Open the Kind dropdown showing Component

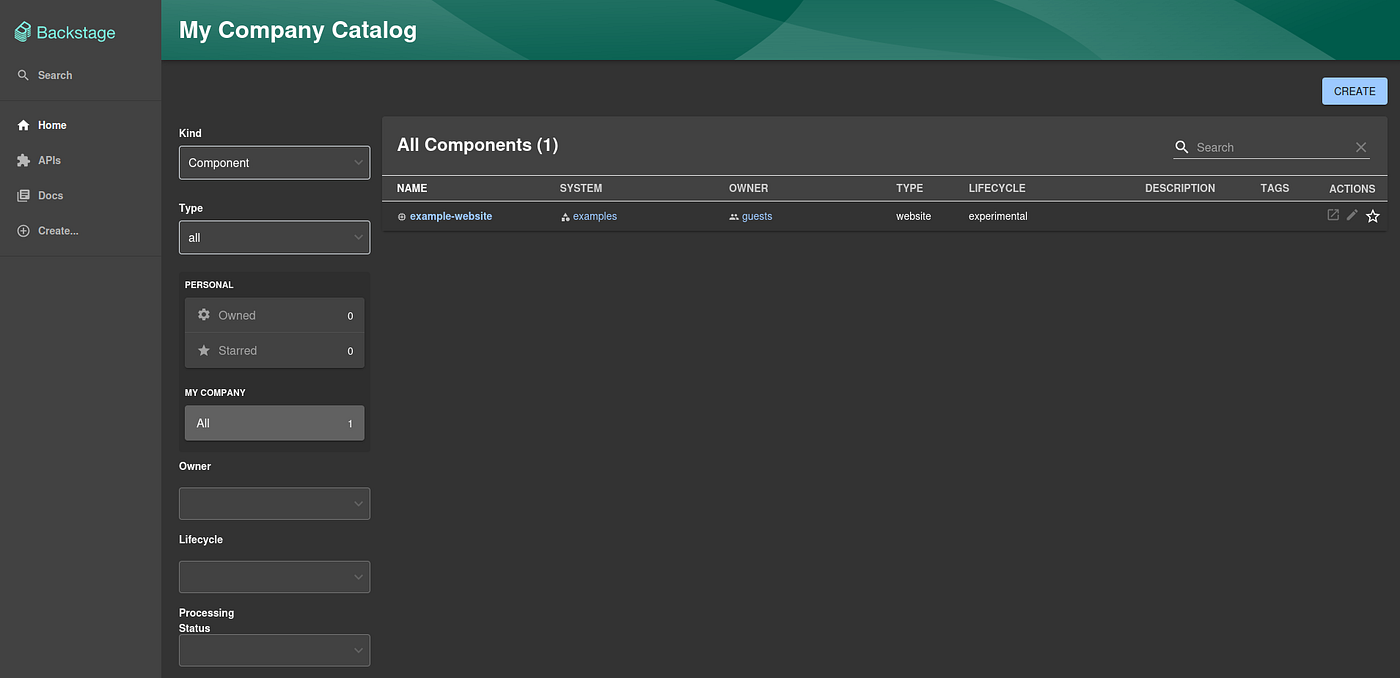coord(274,163)
